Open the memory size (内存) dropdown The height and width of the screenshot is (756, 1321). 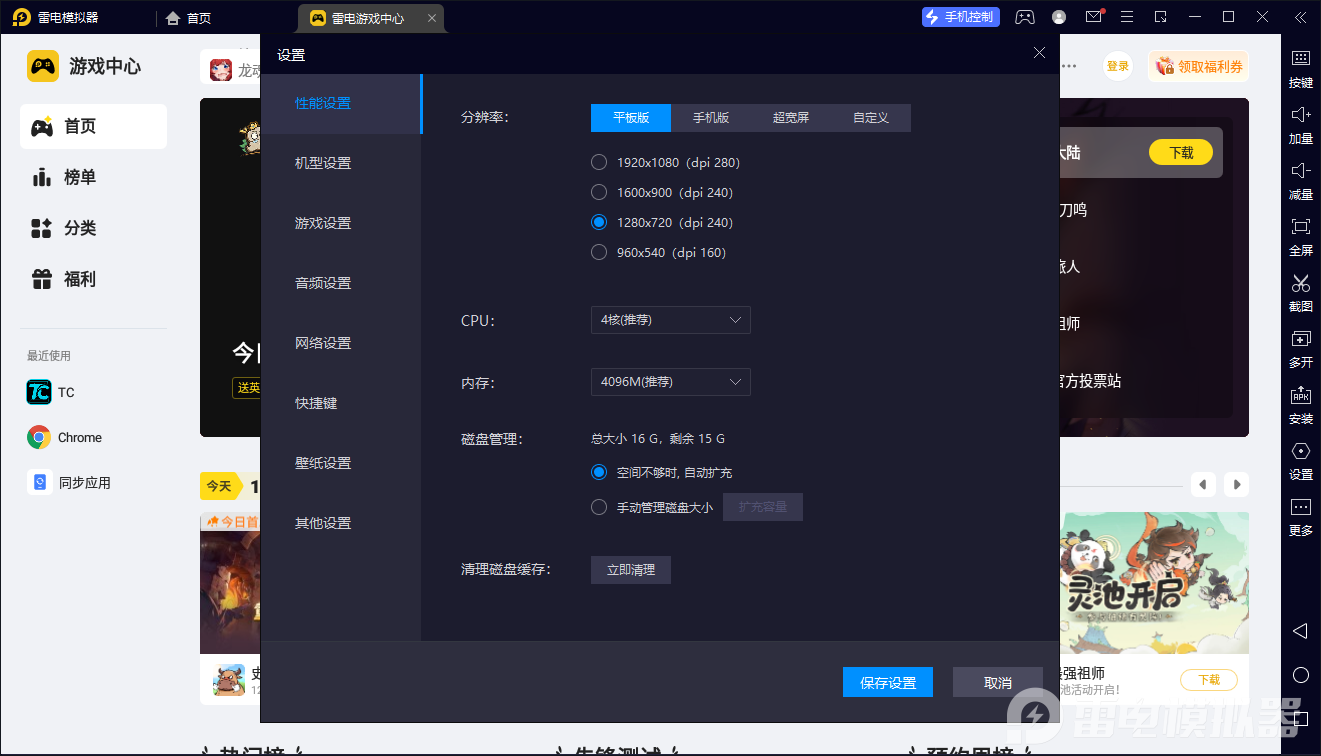tap(670, 382)
